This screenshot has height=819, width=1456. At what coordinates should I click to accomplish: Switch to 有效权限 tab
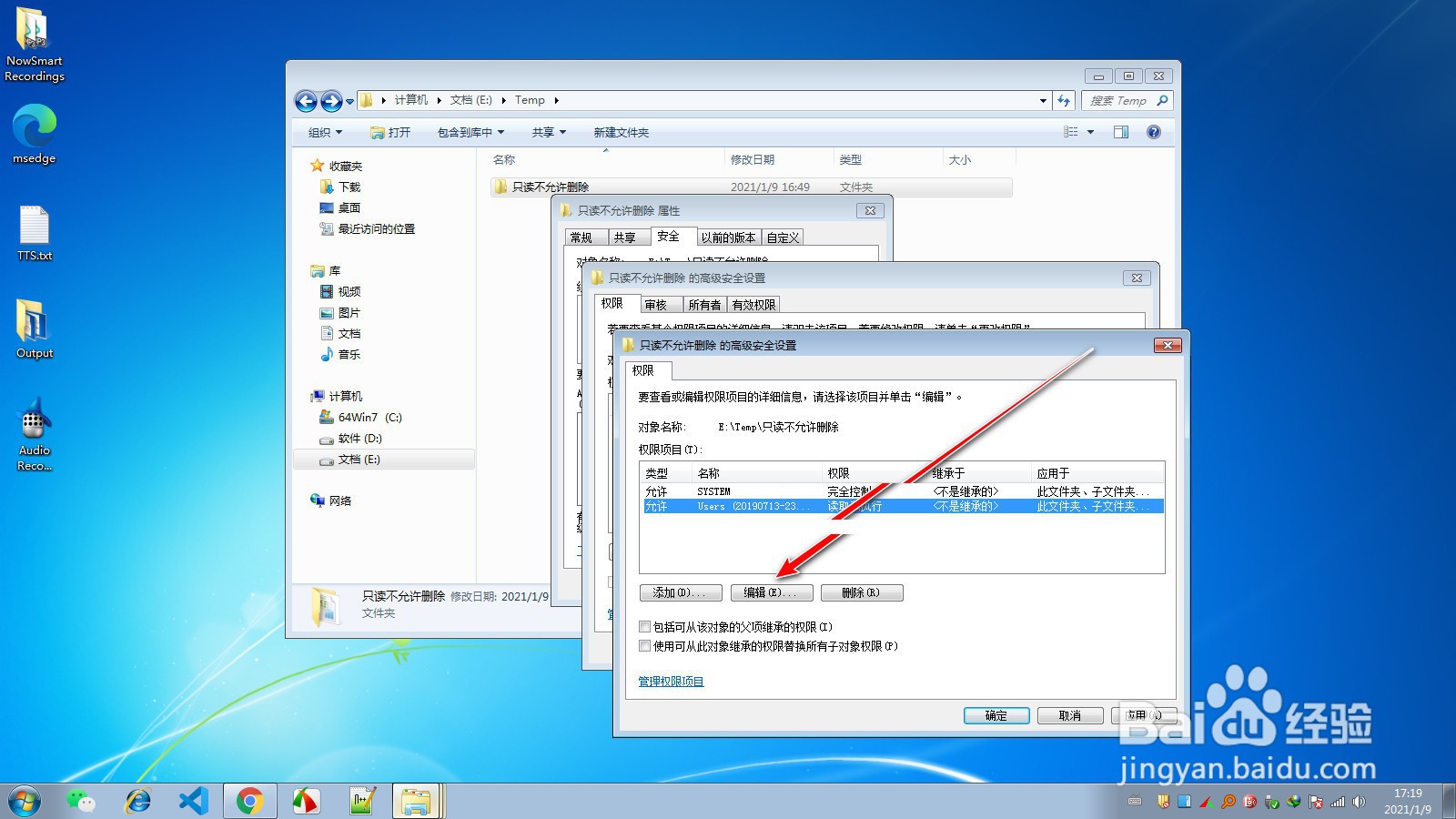click(x=753, y=305)
